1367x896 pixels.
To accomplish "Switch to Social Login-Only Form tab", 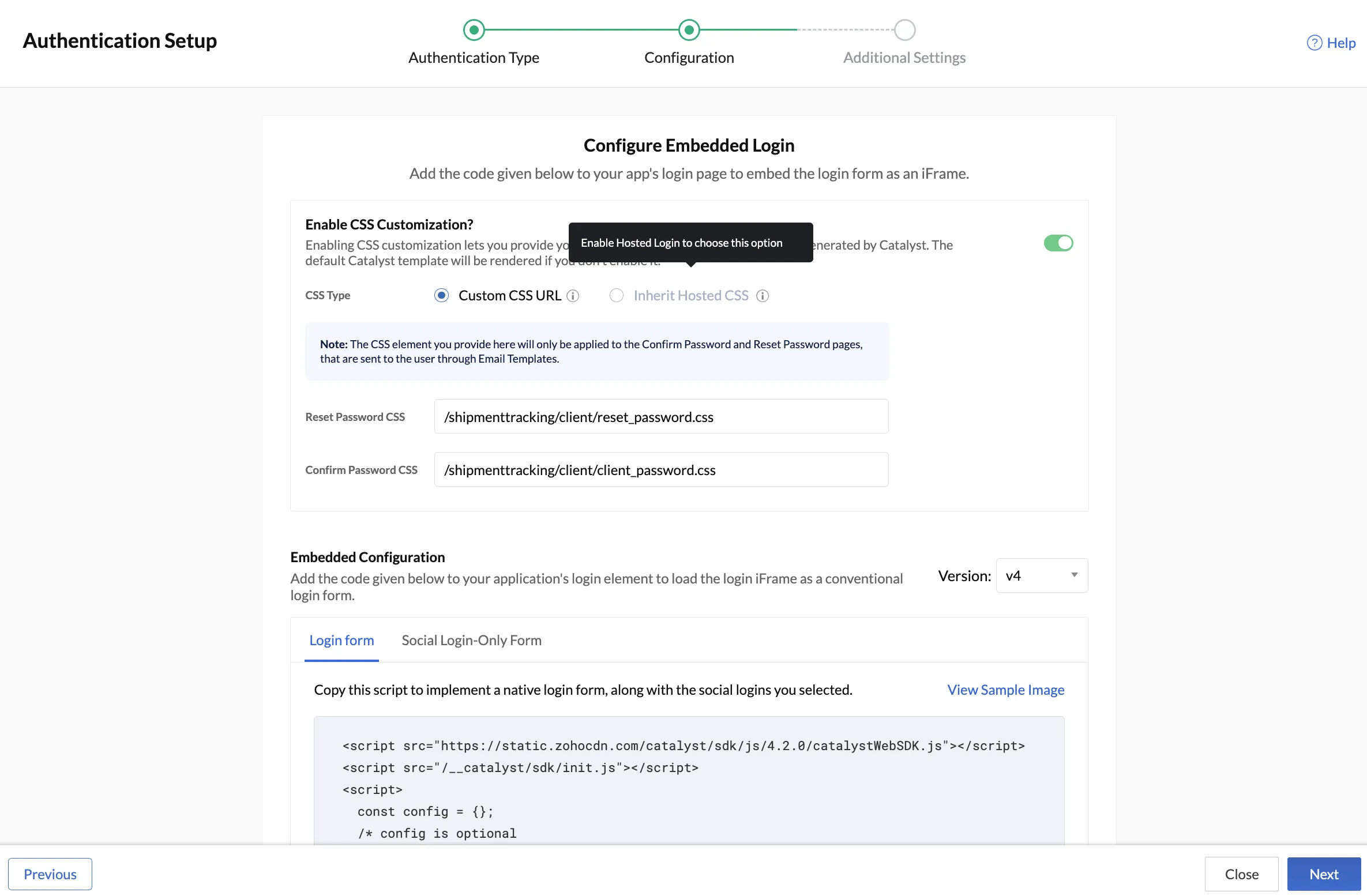I will [471, 640].
